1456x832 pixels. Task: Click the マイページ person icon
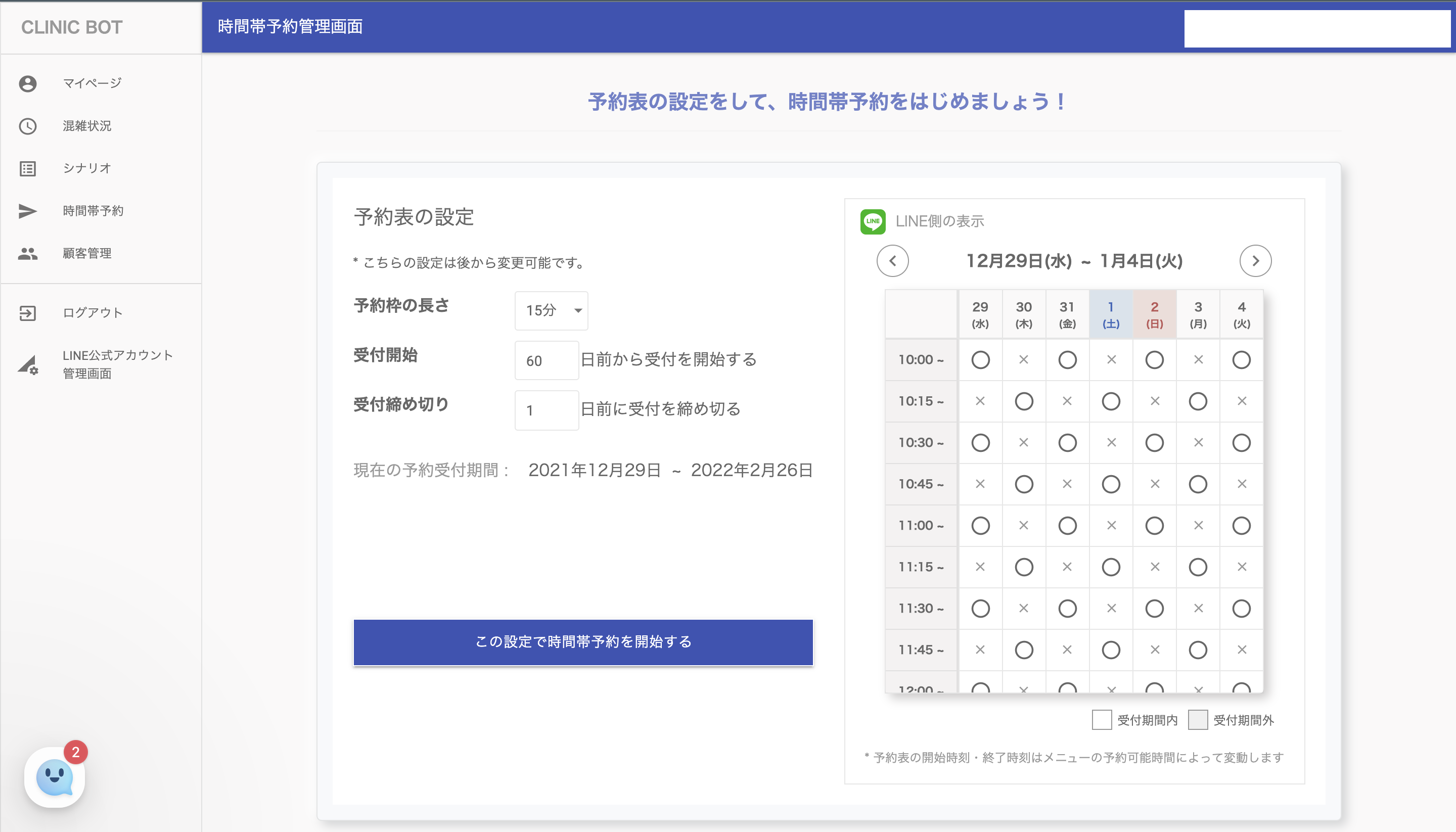click(27, 83)
